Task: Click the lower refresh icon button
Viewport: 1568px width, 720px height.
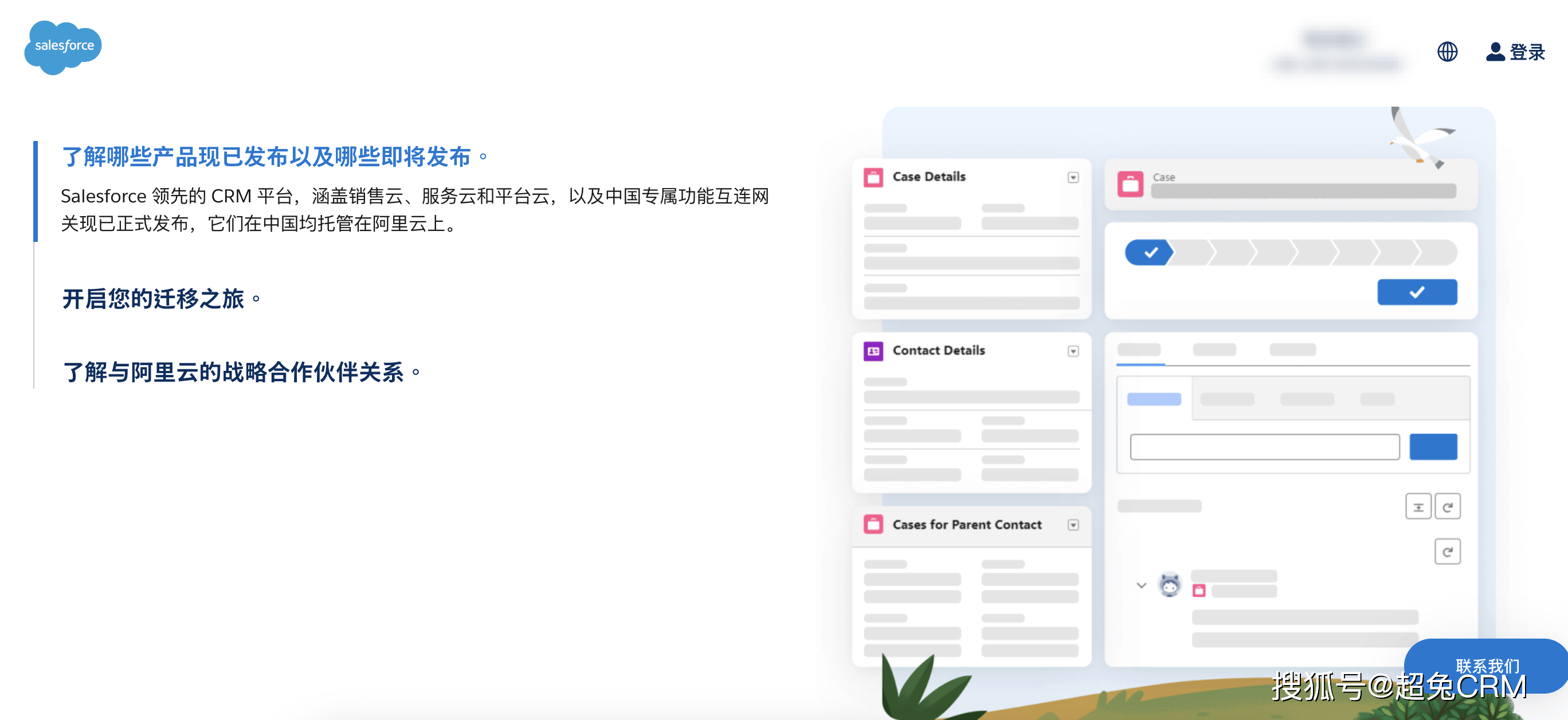Action: pos(1447,552)
